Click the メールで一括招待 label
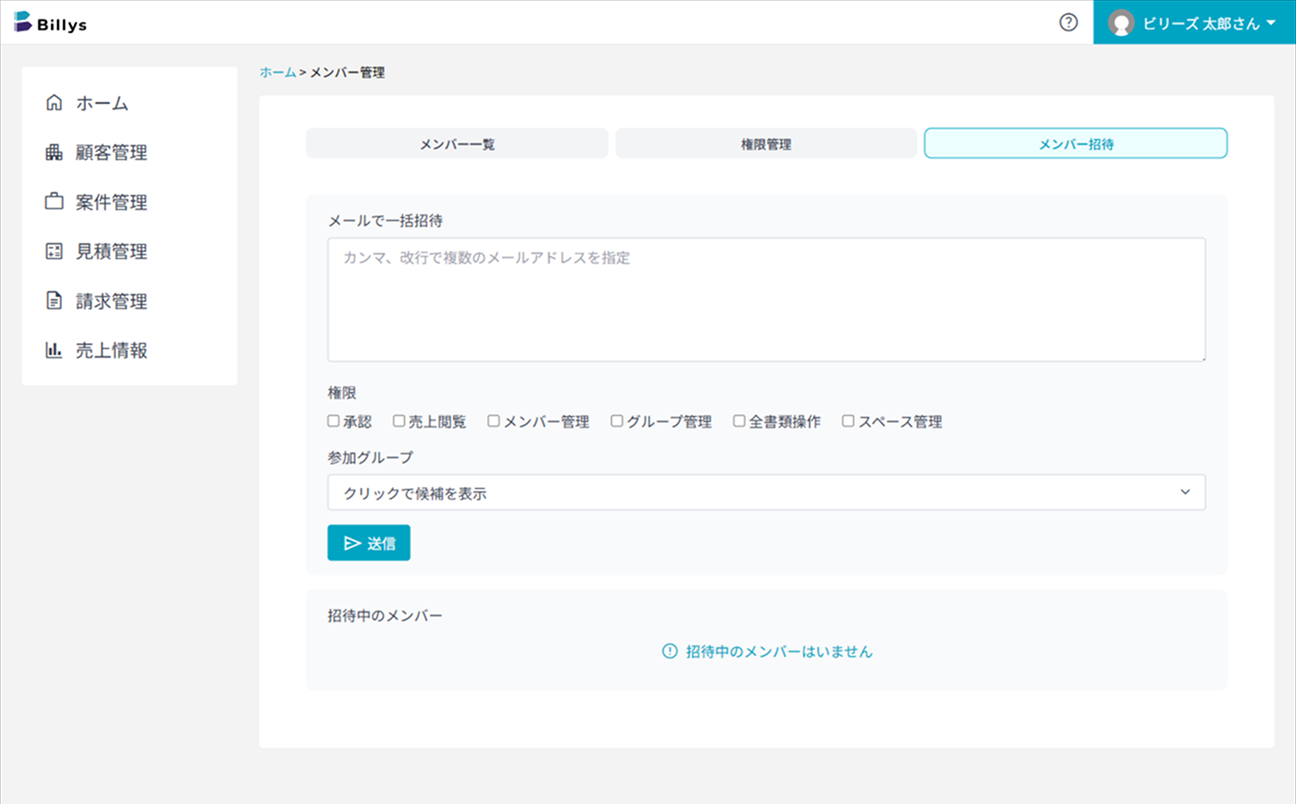The width and height of the screenshot is (1296, 804). click(385, 220)
